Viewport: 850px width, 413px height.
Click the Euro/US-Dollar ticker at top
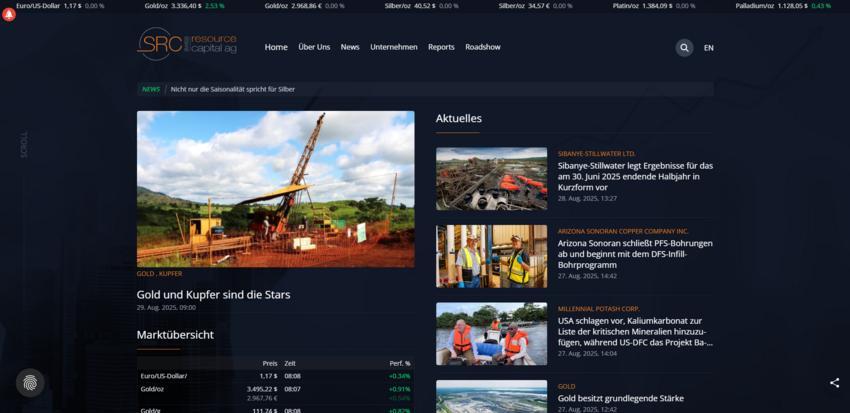[x=60, y=6]
